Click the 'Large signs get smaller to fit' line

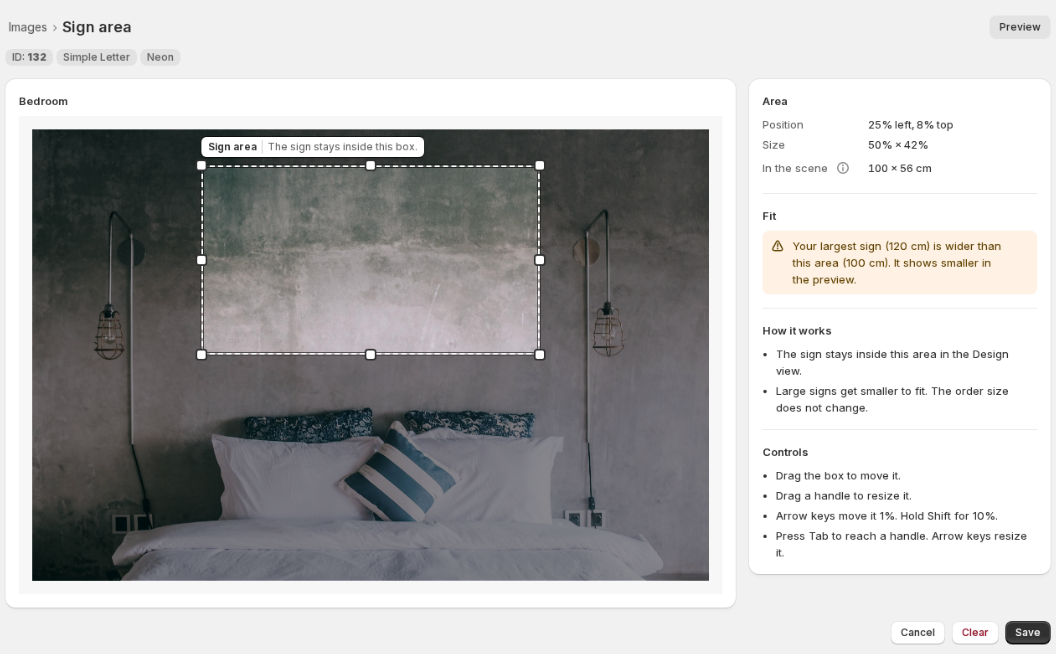click(892, 400)
